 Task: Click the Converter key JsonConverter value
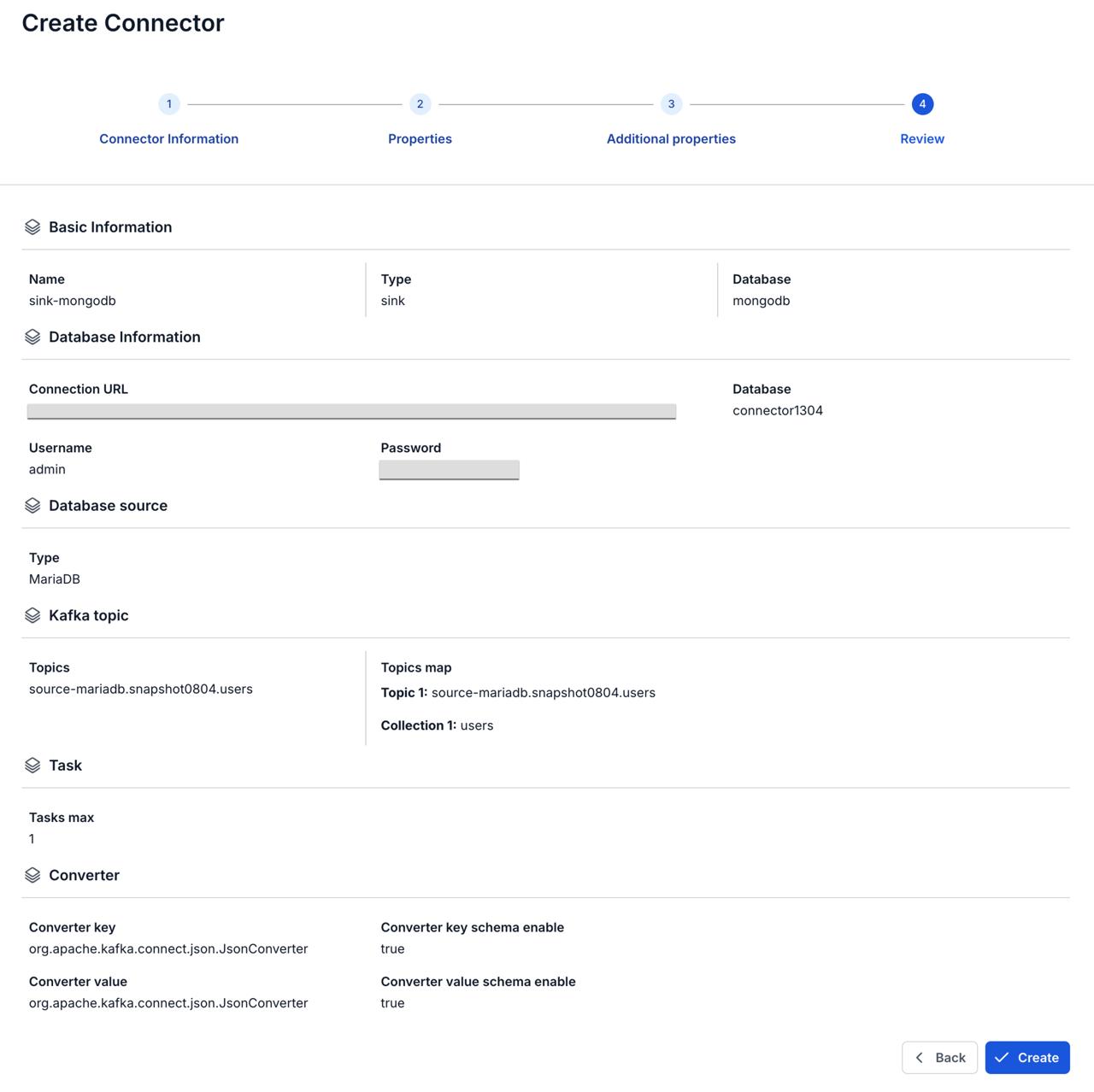(x=168, y=948)
